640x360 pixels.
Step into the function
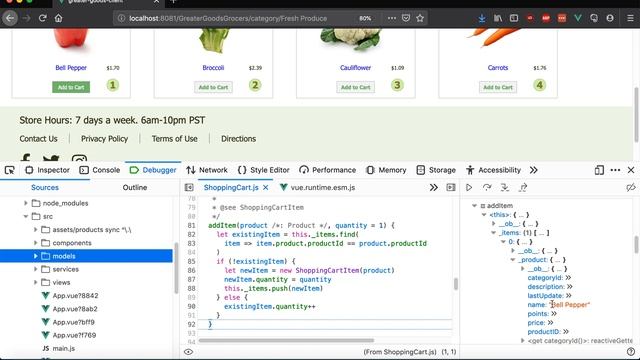(505, 187)
